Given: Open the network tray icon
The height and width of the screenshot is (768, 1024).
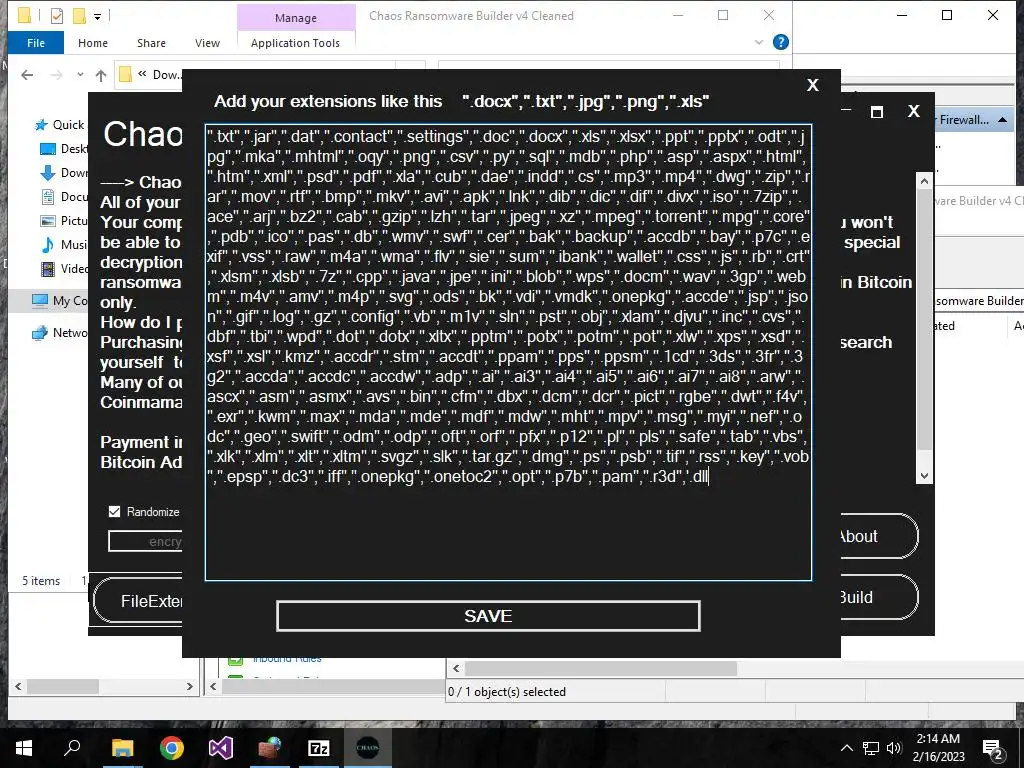Looking at the screenshot, I should 871,748.
